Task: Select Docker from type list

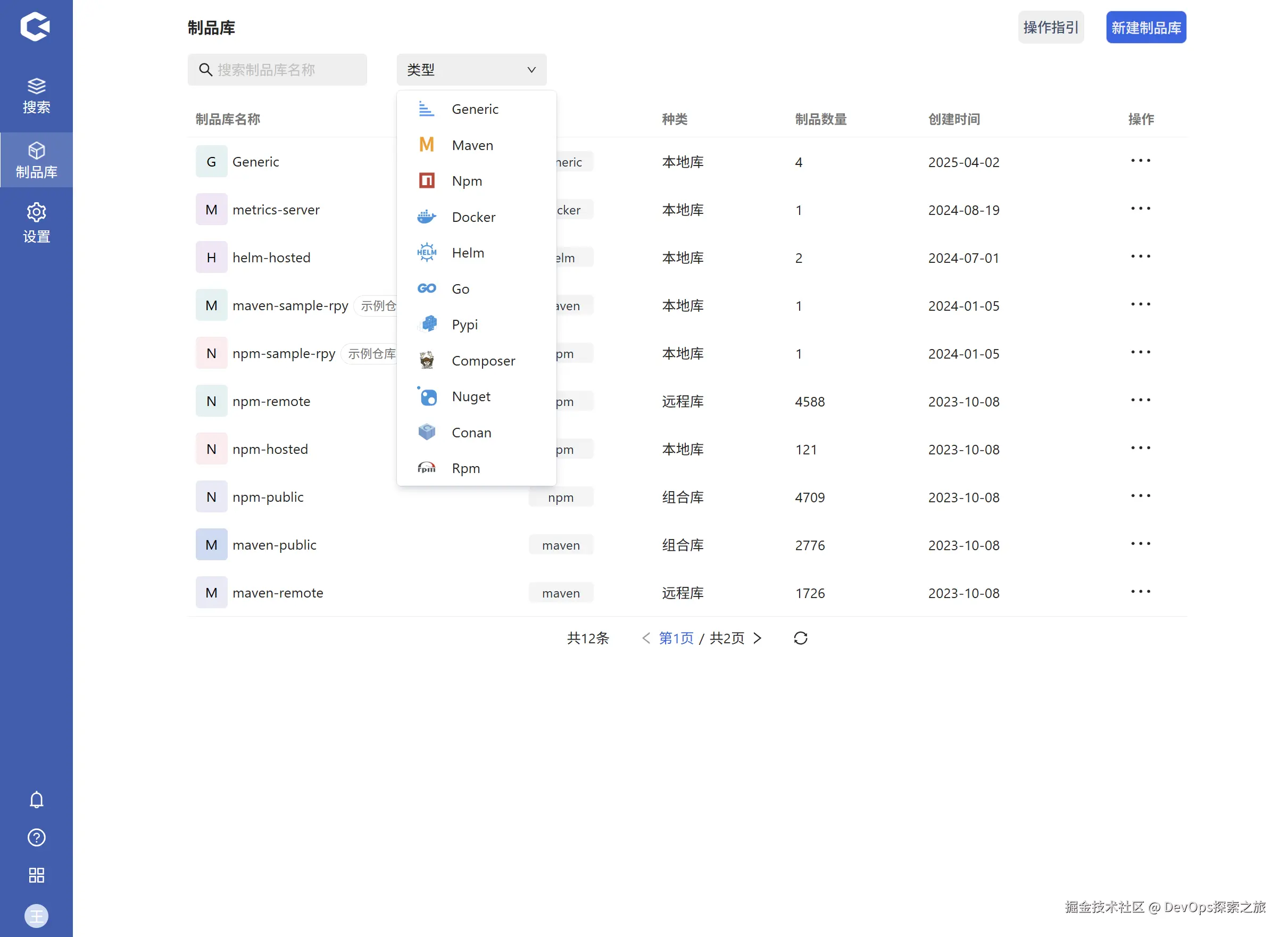Action: click(473, 217)
